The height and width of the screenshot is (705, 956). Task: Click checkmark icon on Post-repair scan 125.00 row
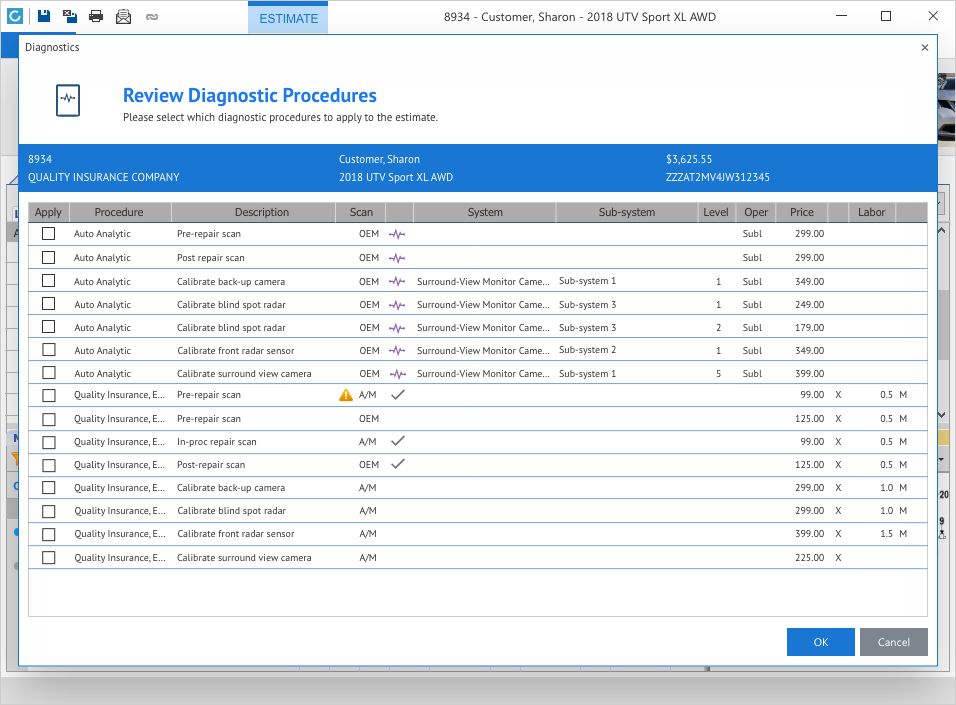point(398,463)
